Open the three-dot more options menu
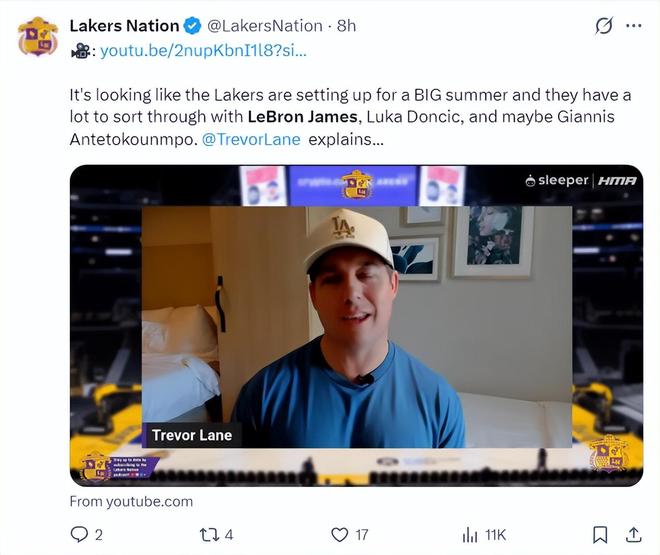Viewport: 660px width, 555px height. [633, 26]
